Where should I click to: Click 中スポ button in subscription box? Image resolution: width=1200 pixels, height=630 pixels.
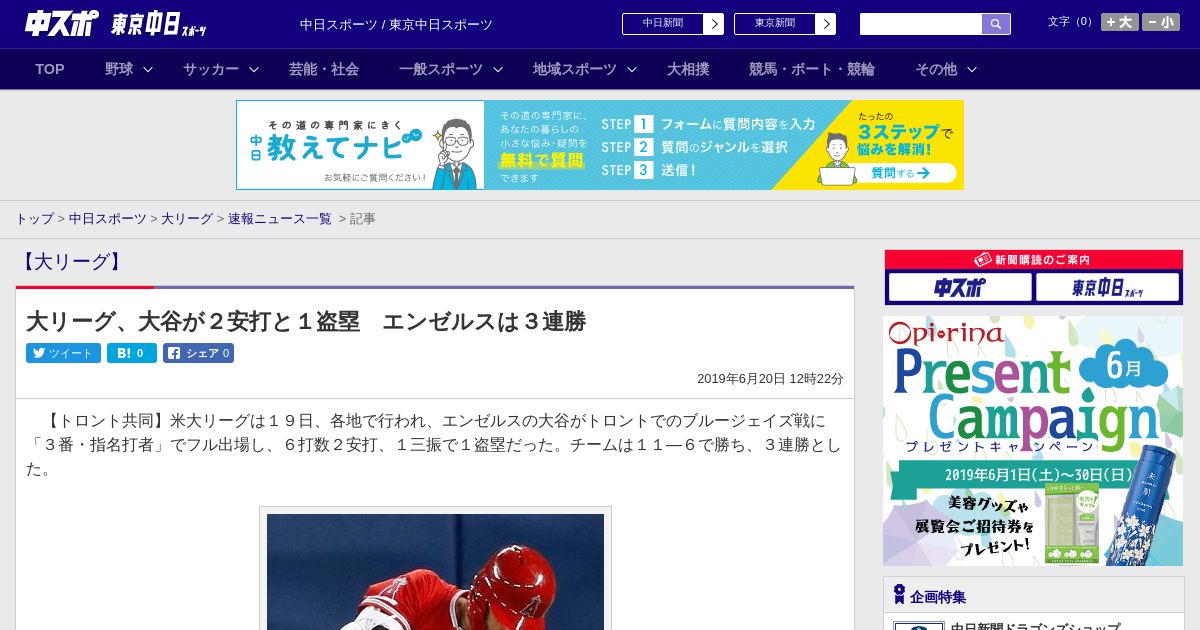960,288
